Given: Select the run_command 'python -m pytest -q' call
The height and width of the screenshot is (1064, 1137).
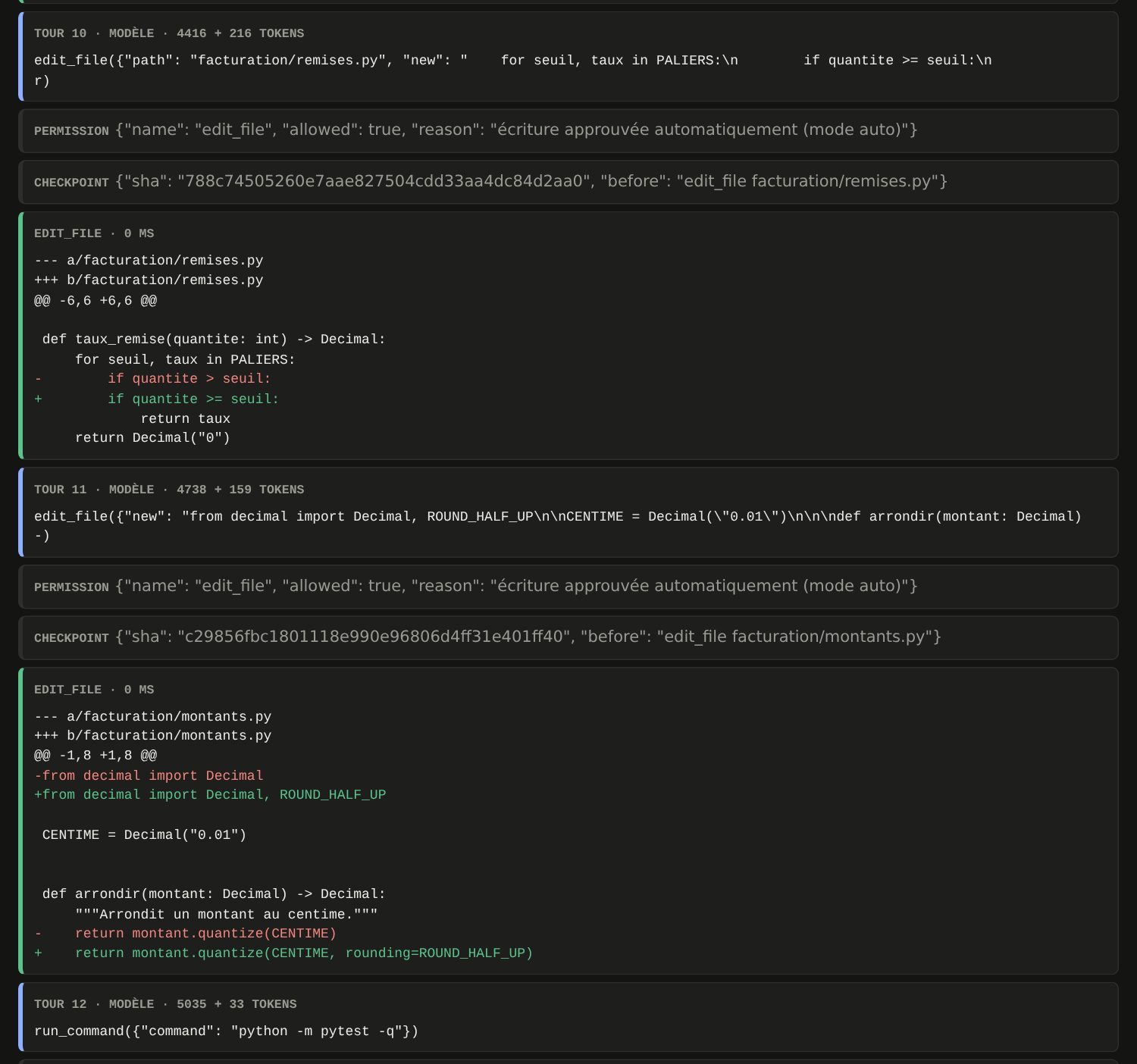Looking at the screenshot, I should [x=226, y=1031].
